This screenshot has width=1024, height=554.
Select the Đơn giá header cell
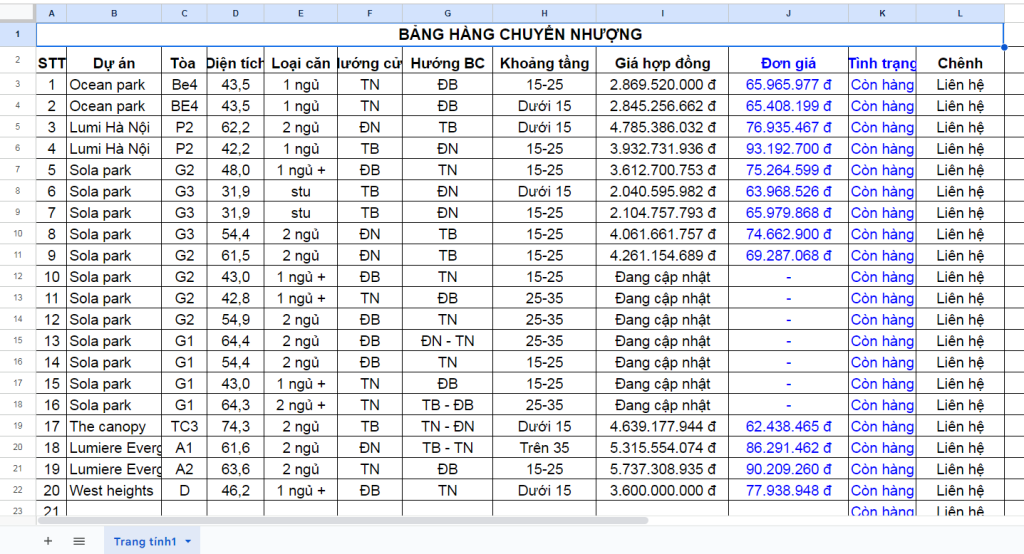(788, 63)
